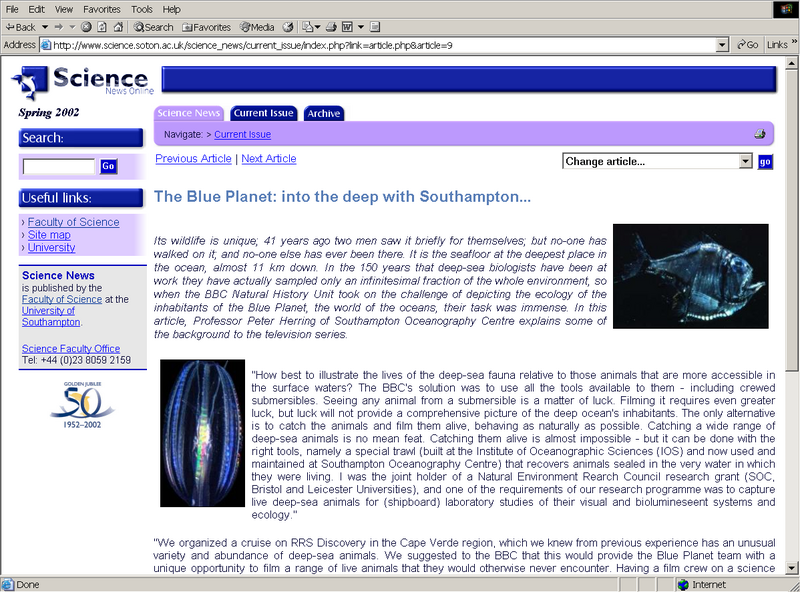Click the Internet zone globe icon
This screenshot has height=592, width=800.
pos(683,585)
